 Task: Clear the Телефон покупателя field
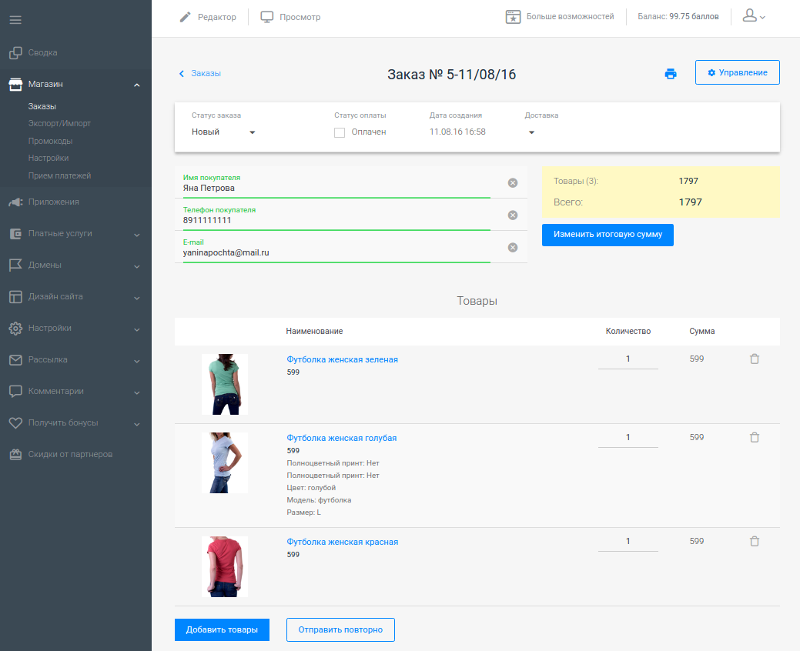[513, 215]
